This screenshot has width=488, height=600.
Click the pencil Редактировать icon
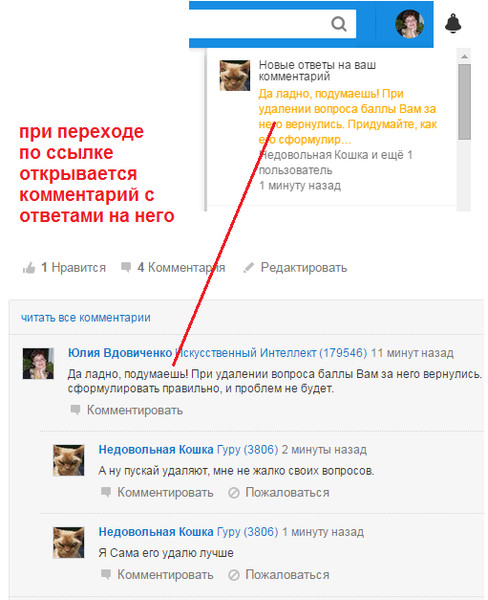(x=249, y=267)
